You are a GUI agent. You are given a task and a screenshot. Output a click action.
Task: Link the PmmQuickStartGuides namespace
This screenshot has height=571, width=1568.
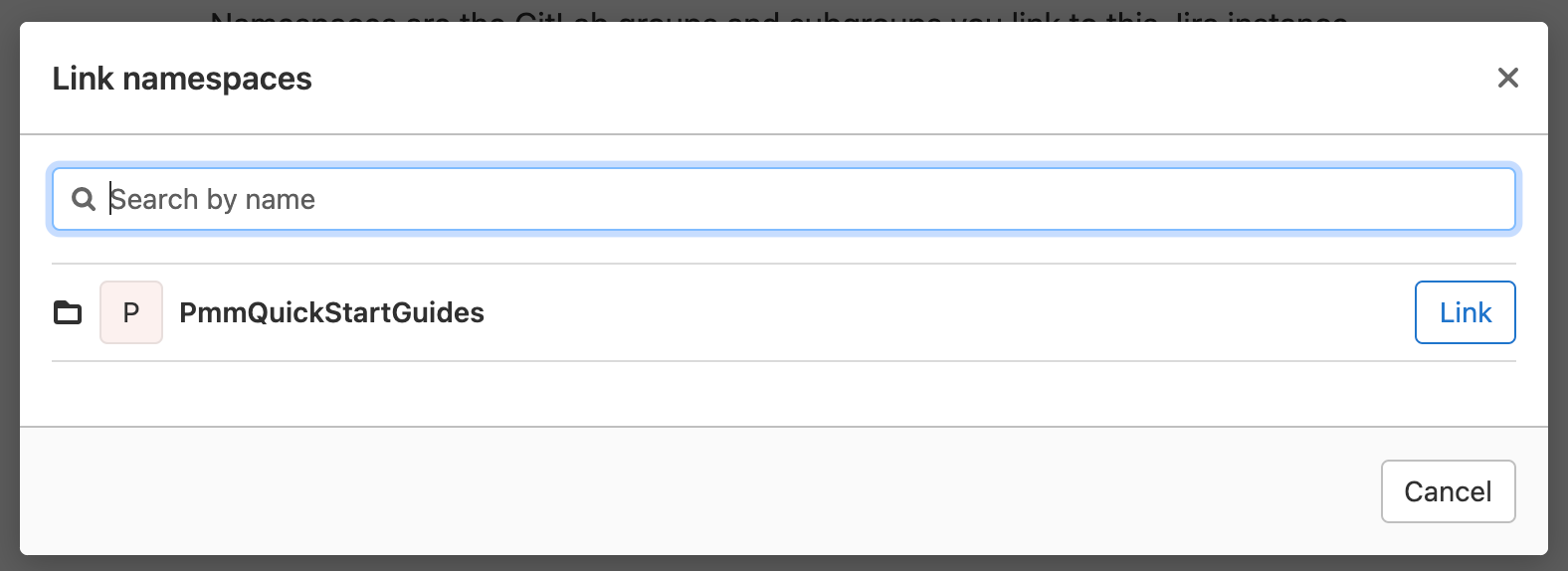coord(1465,312)
